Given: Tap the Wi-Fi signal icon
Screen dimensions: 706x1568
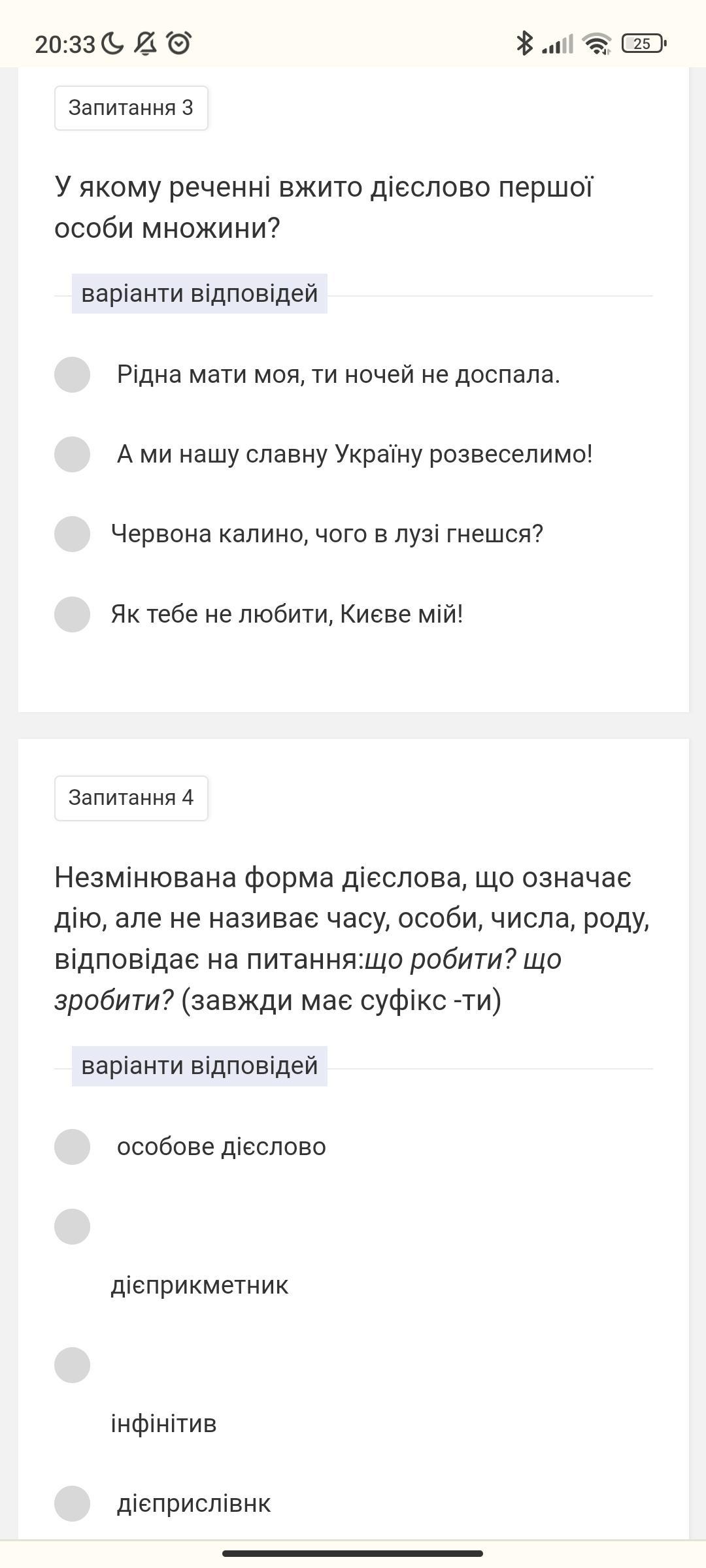Looking at the screenshot, I should (x=597, y=44).
